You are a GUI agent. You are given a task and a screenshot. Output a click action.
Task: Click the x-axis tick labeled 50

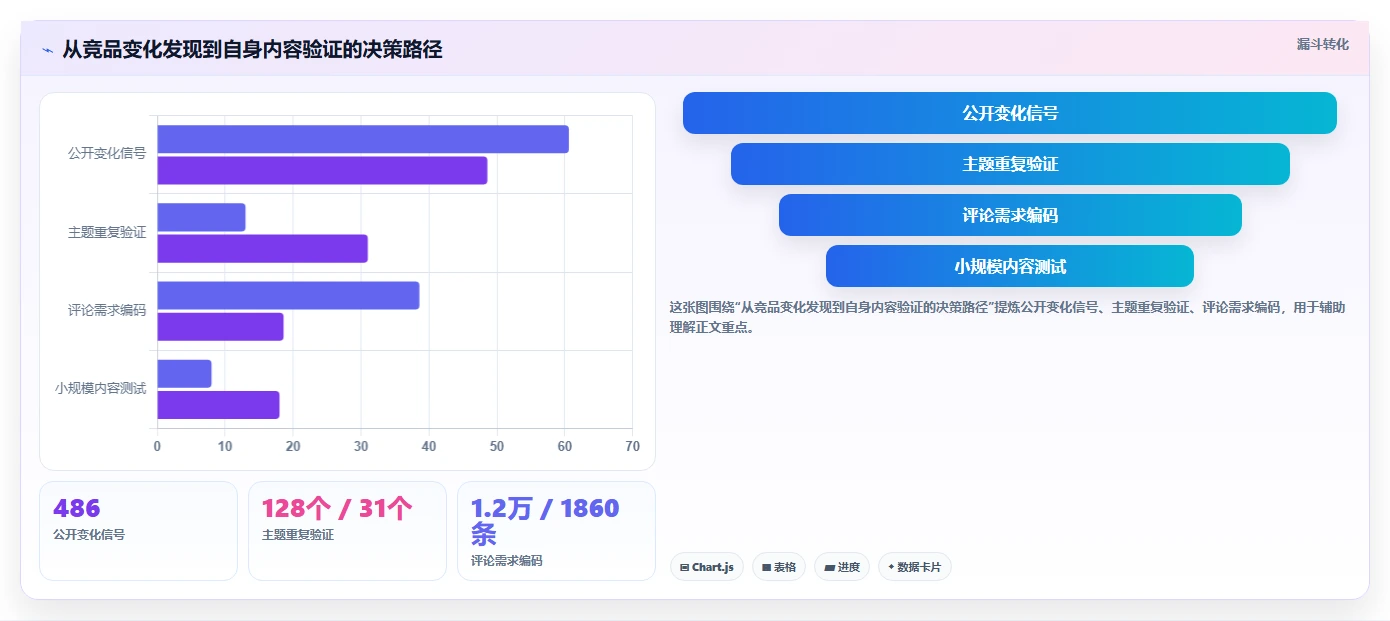(x=497, y=446)
